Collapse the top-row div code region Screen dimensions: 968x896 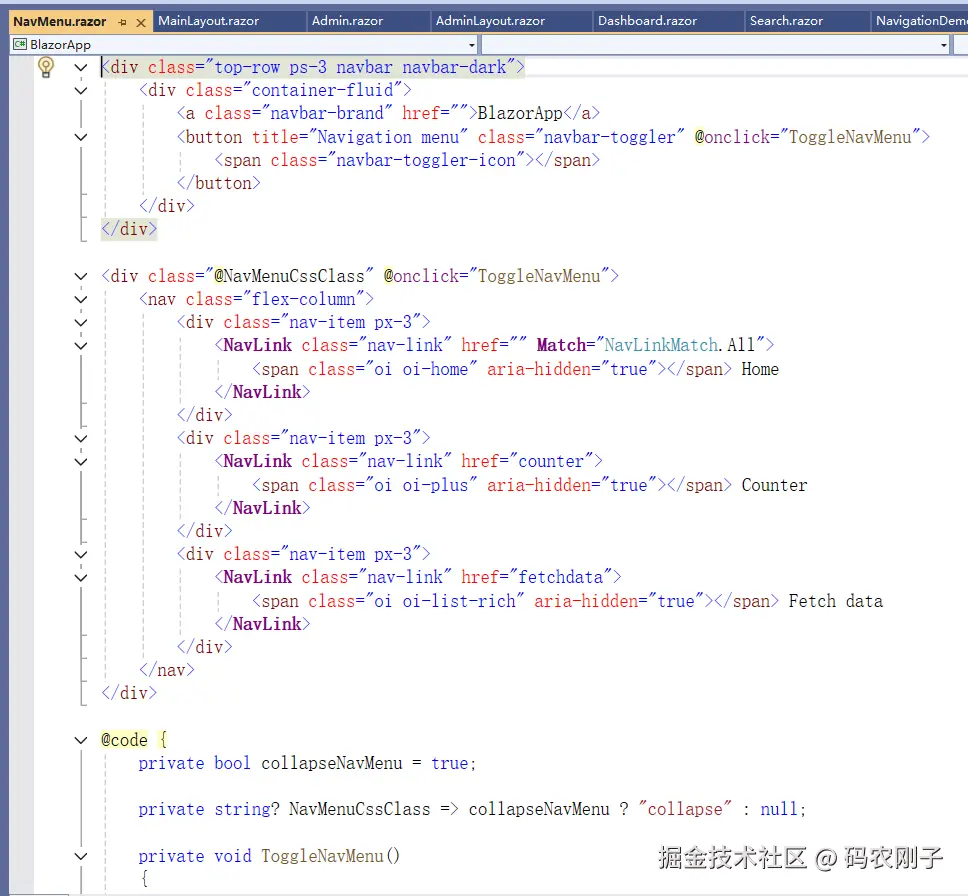click(x=81, y=67)
